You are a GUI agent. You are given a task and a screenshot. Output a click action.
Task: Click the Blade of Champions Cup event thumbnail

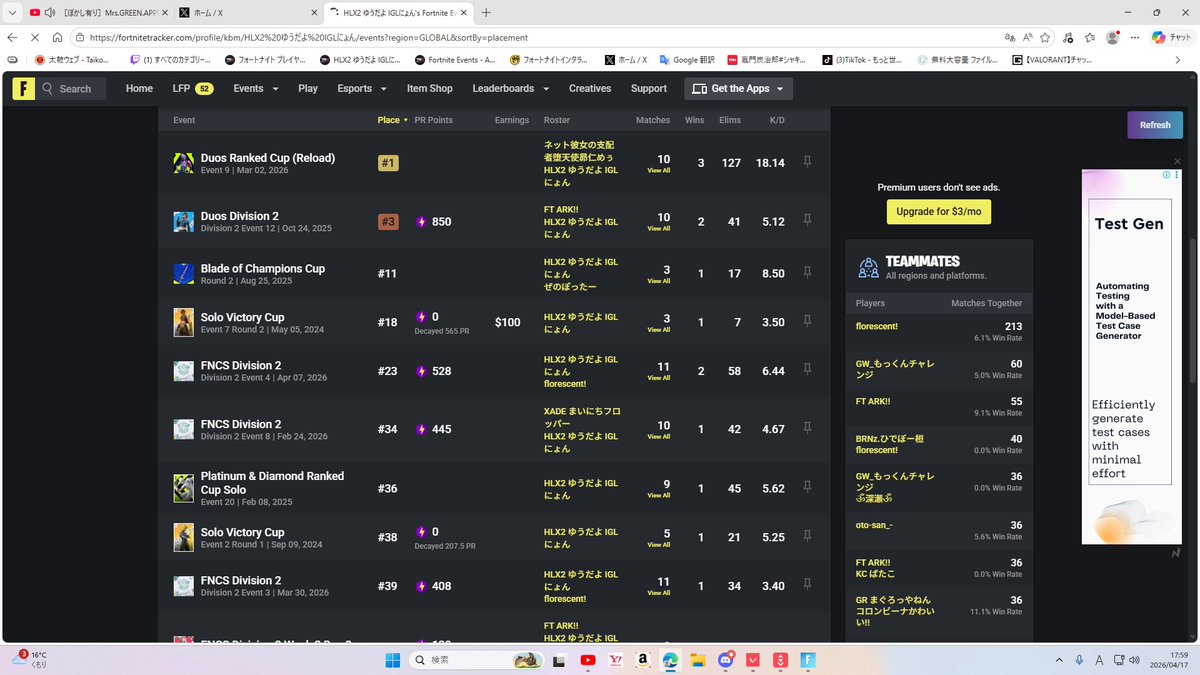(184, 274)
